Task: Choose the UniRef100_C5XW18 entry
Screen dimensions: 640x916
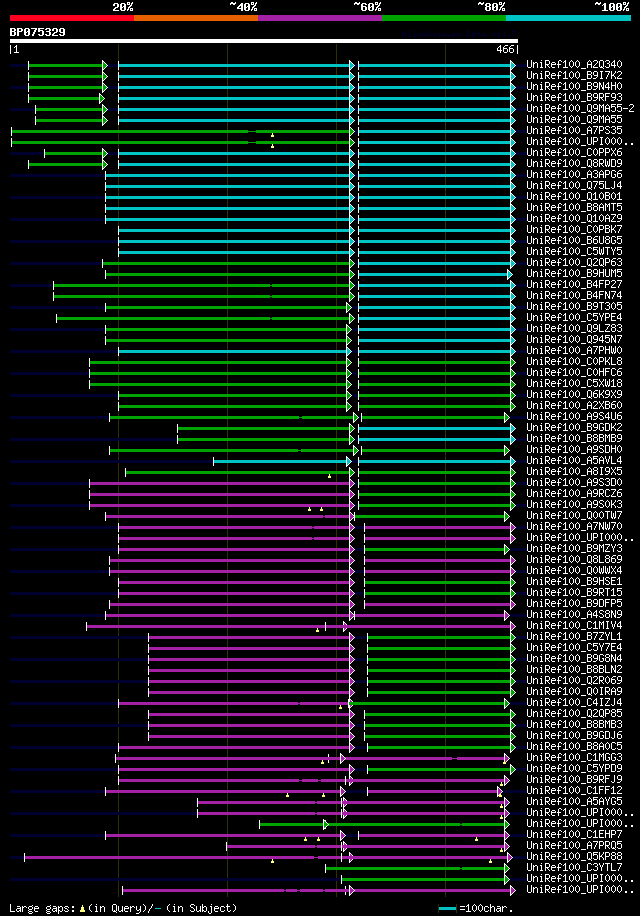Action: click(574, 384)
